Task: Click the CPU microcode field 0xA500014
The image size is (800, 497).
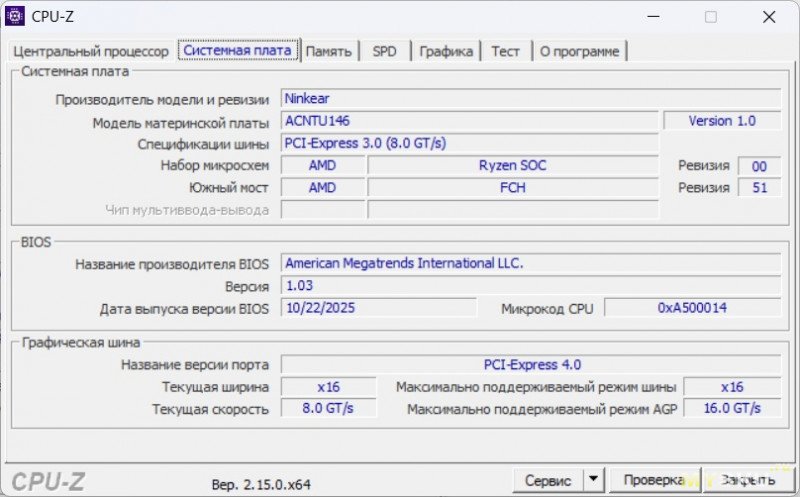Action: (692, 308)
